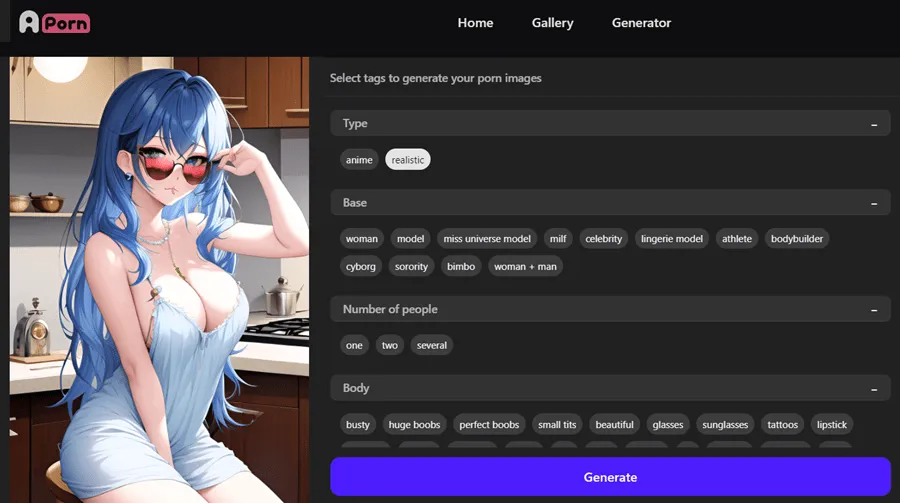Go to the Gallery page
Screen dimensions: 900x503
552,23
